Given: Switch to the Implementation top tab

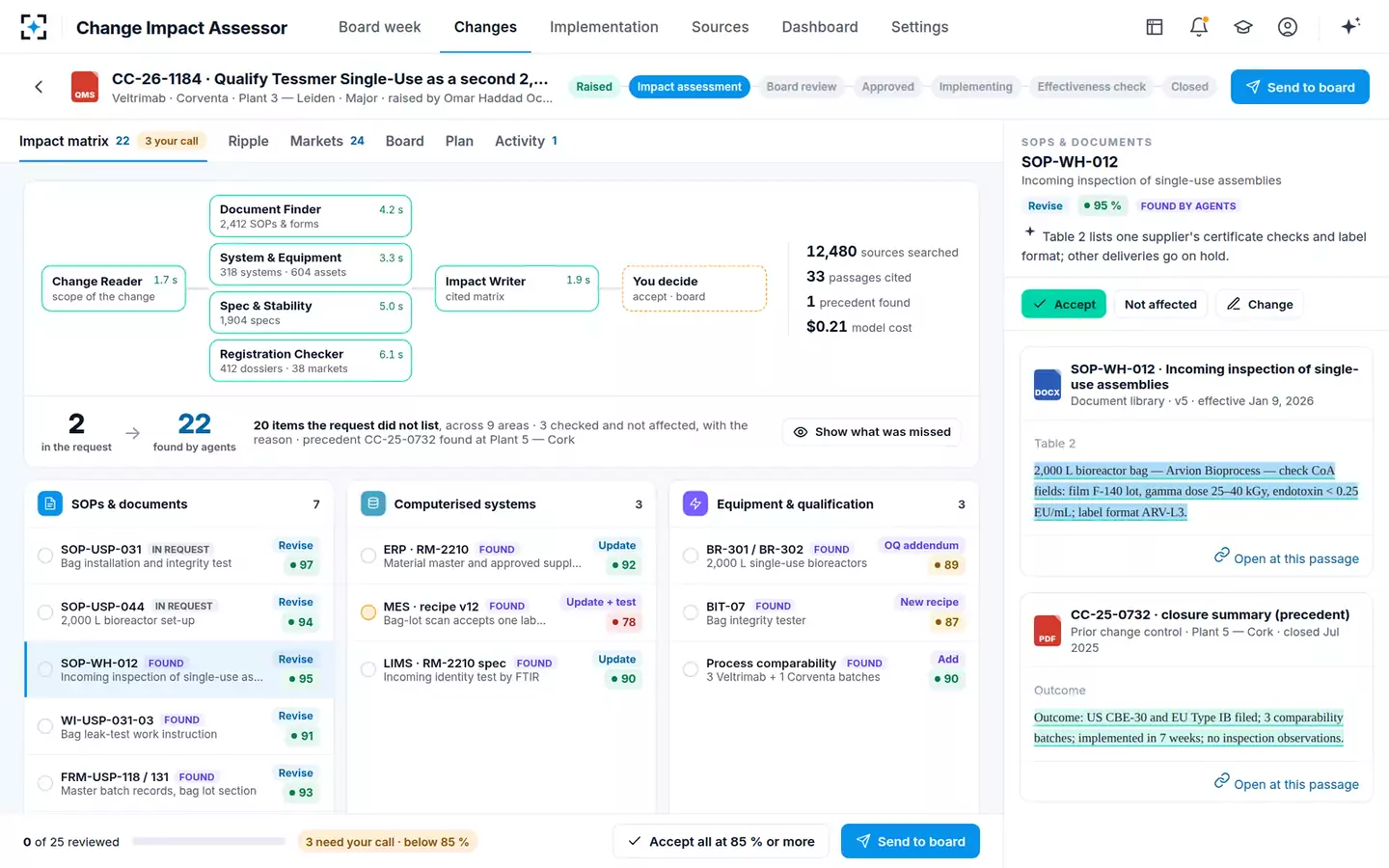Looking at the screenshot, I should tap(604, 27).
